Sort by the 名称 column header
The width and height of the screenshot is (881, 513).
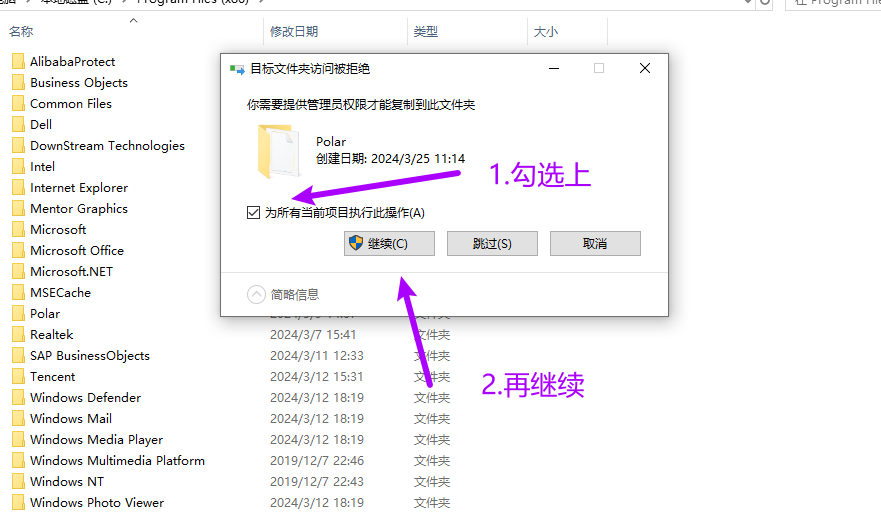[x=21, y=31]
